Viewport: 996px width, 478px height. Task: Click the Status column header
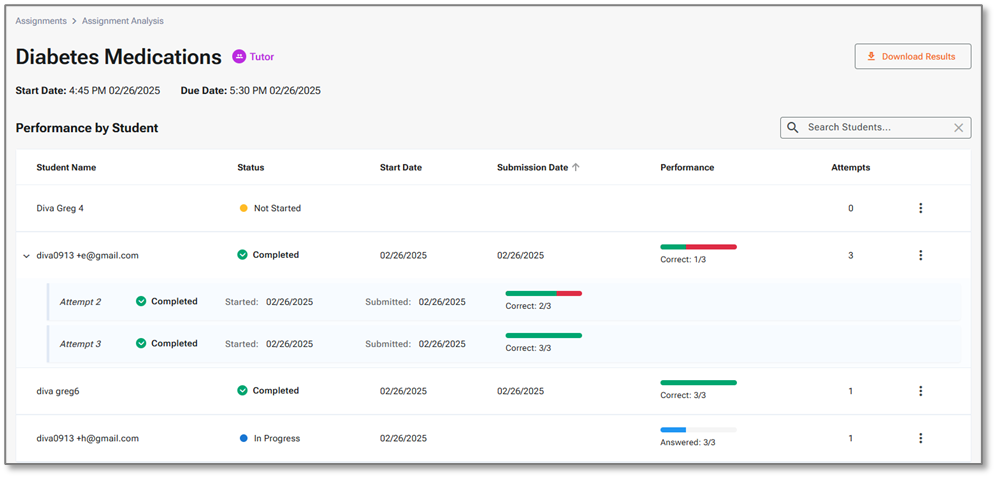[x=250, y=167]
